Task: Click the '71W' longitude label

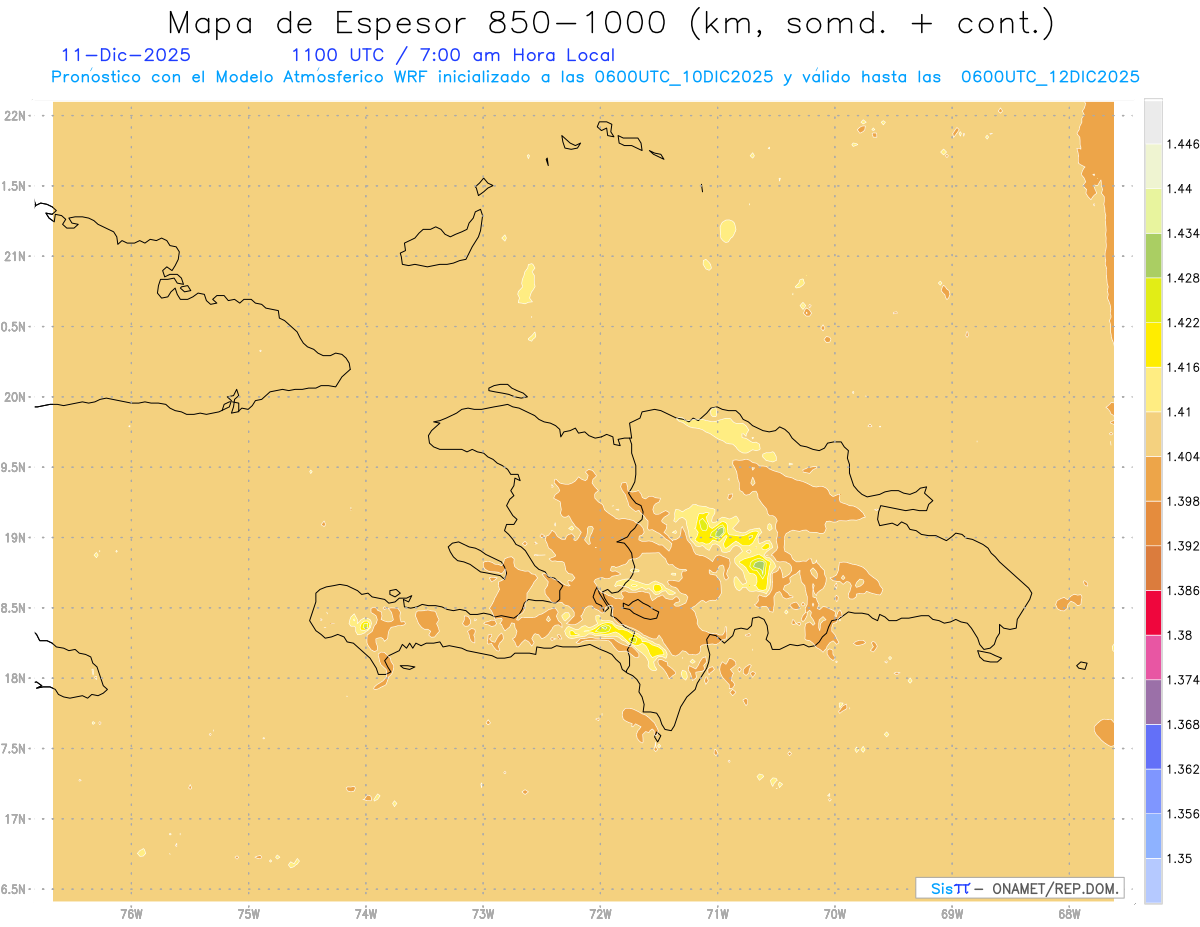Action: (x=717, y=914)
